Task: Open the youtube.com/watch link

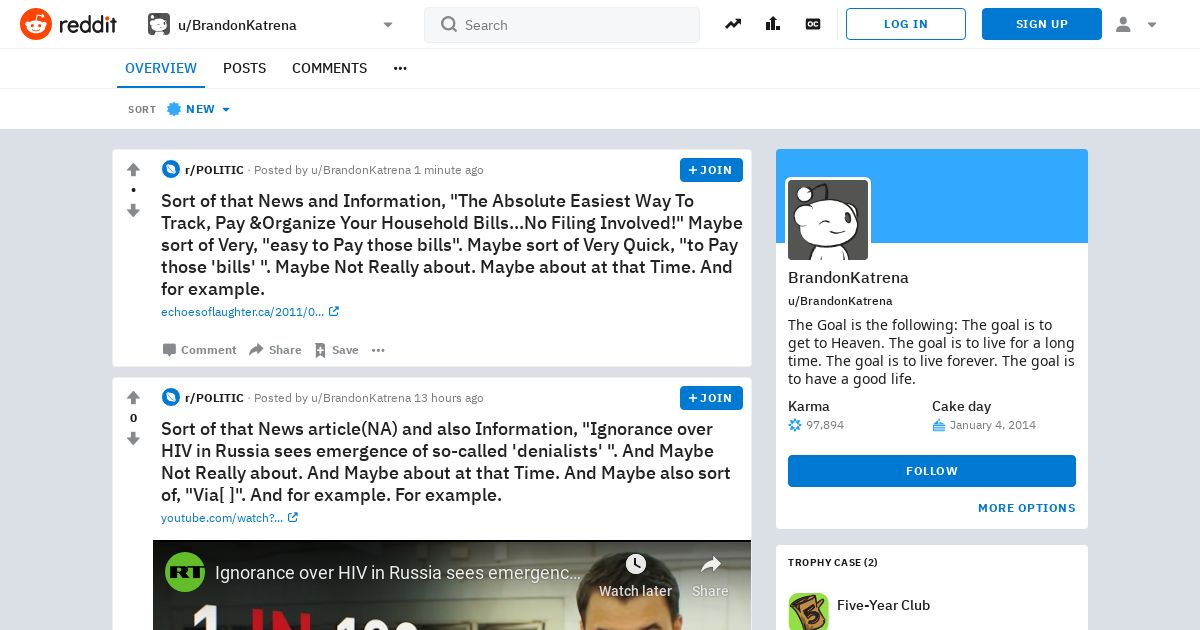Action: (x=229, y=518)
